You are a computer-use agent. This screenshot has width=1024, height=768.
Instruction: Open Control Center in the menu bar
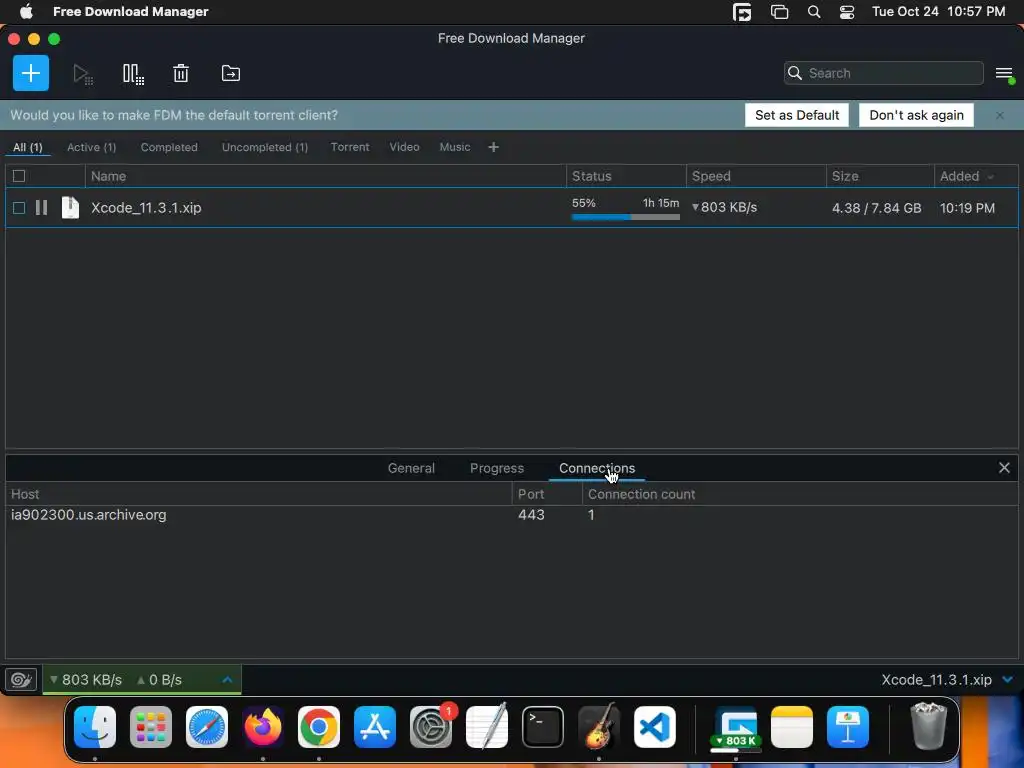coord(847,12)
